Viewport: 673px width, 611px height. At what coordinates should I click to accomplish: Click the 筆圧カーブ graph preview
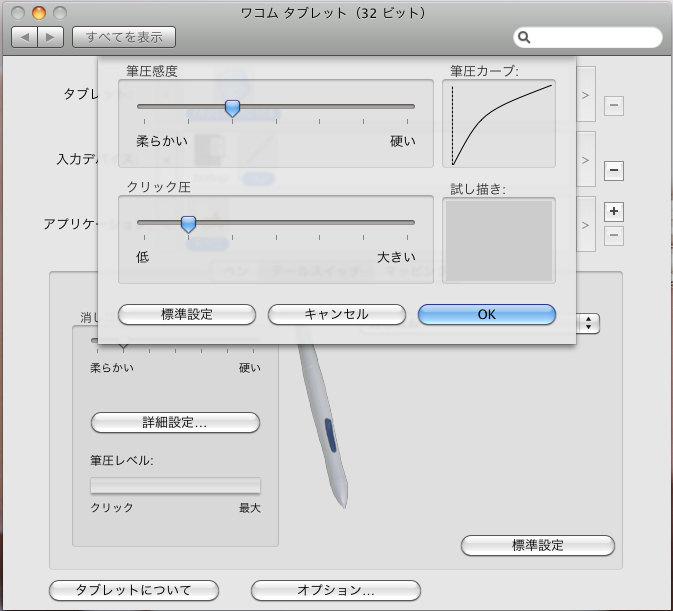(499, 124)
